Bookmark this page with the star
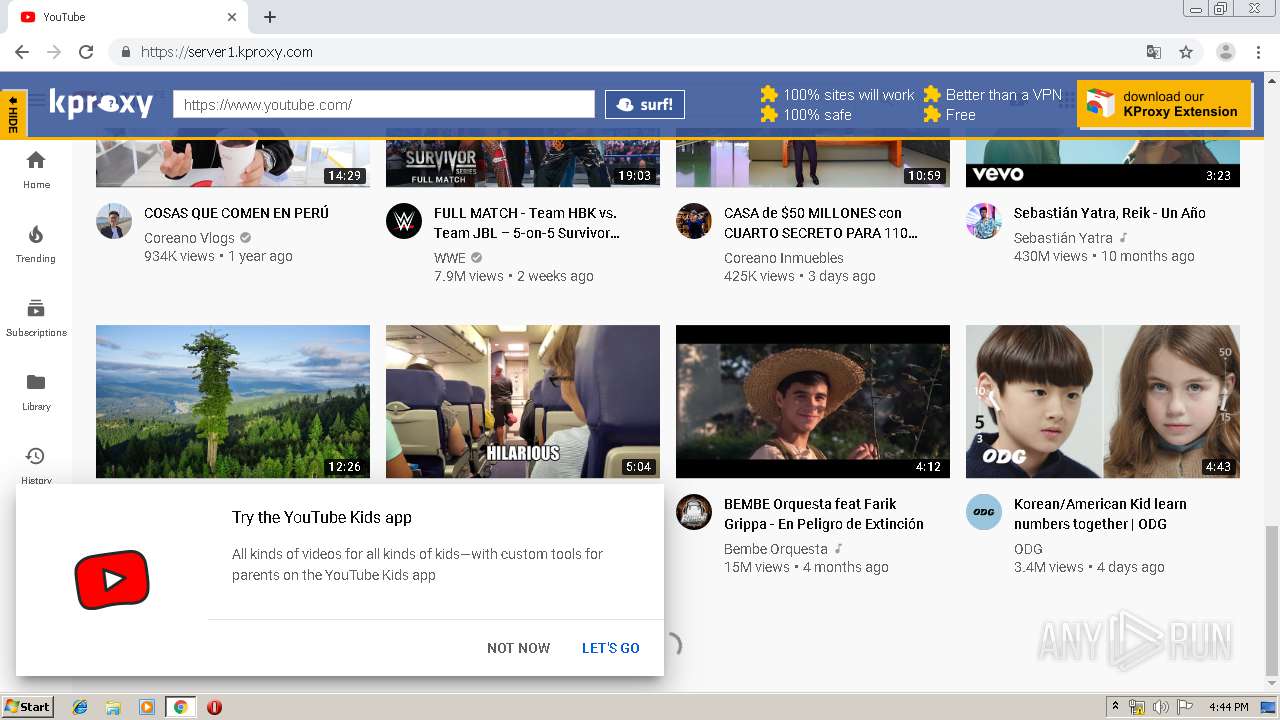1280x720 pixels. (1186, 52)
